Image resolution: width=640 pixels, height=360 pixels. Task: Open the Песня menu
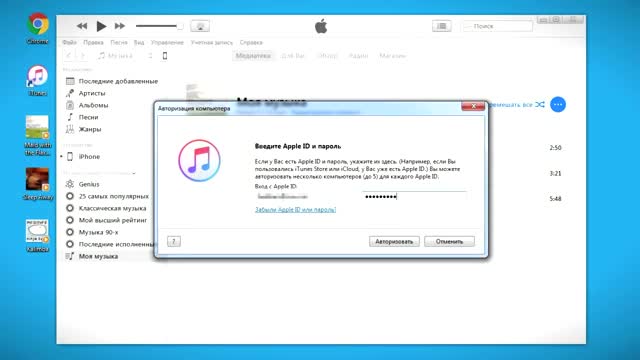click(x=119, y=42)
